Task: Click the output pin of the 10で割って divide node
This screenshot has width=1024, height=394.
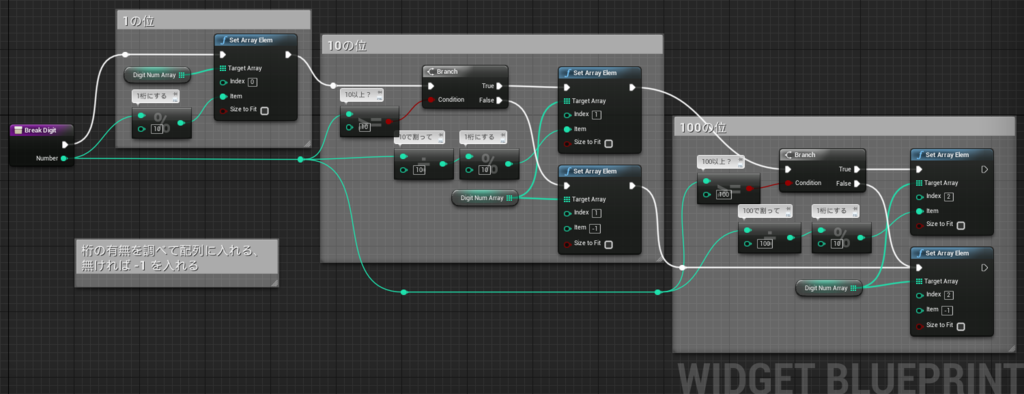Action: (443, 164)
